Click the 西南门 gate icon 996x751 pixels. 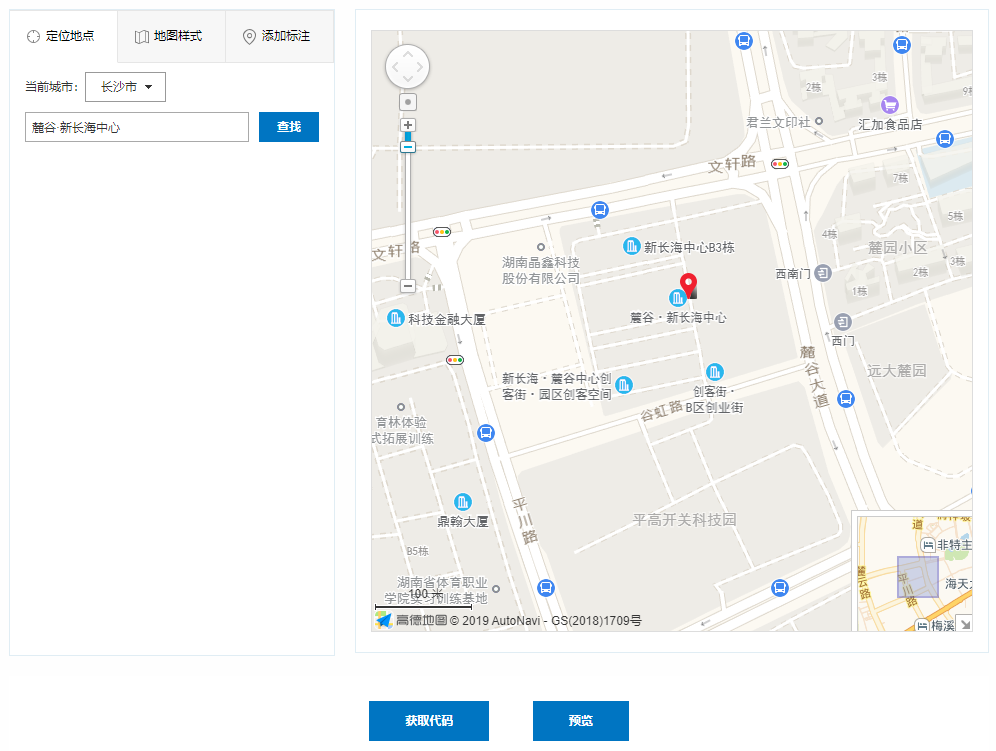point(823,273)
